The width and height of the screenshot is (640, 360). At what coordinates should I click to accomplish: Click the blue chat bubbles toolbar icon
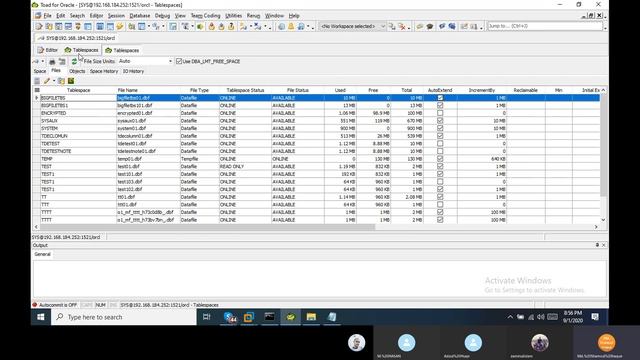tap(452, 27)
